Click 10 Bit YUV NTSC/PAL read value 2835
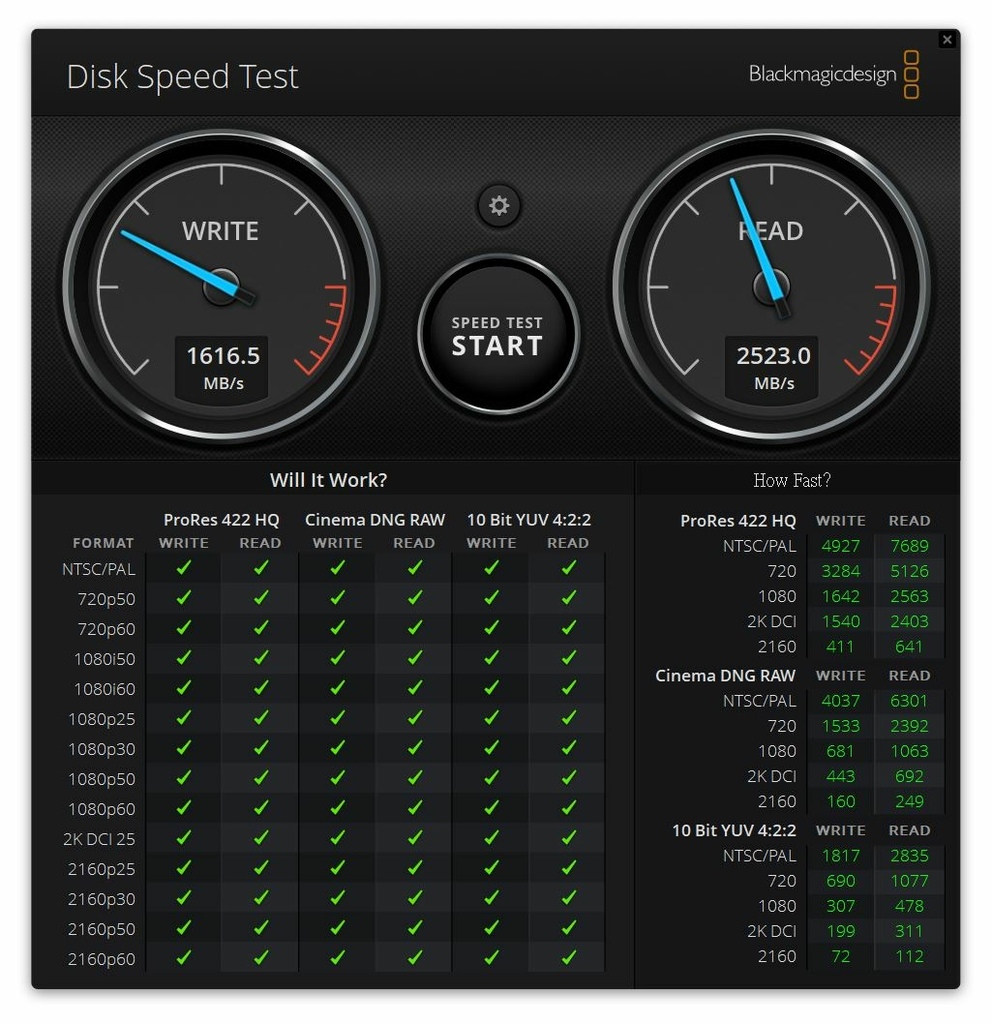This screenshot has height=1024, width=992. tap(909, 856)
